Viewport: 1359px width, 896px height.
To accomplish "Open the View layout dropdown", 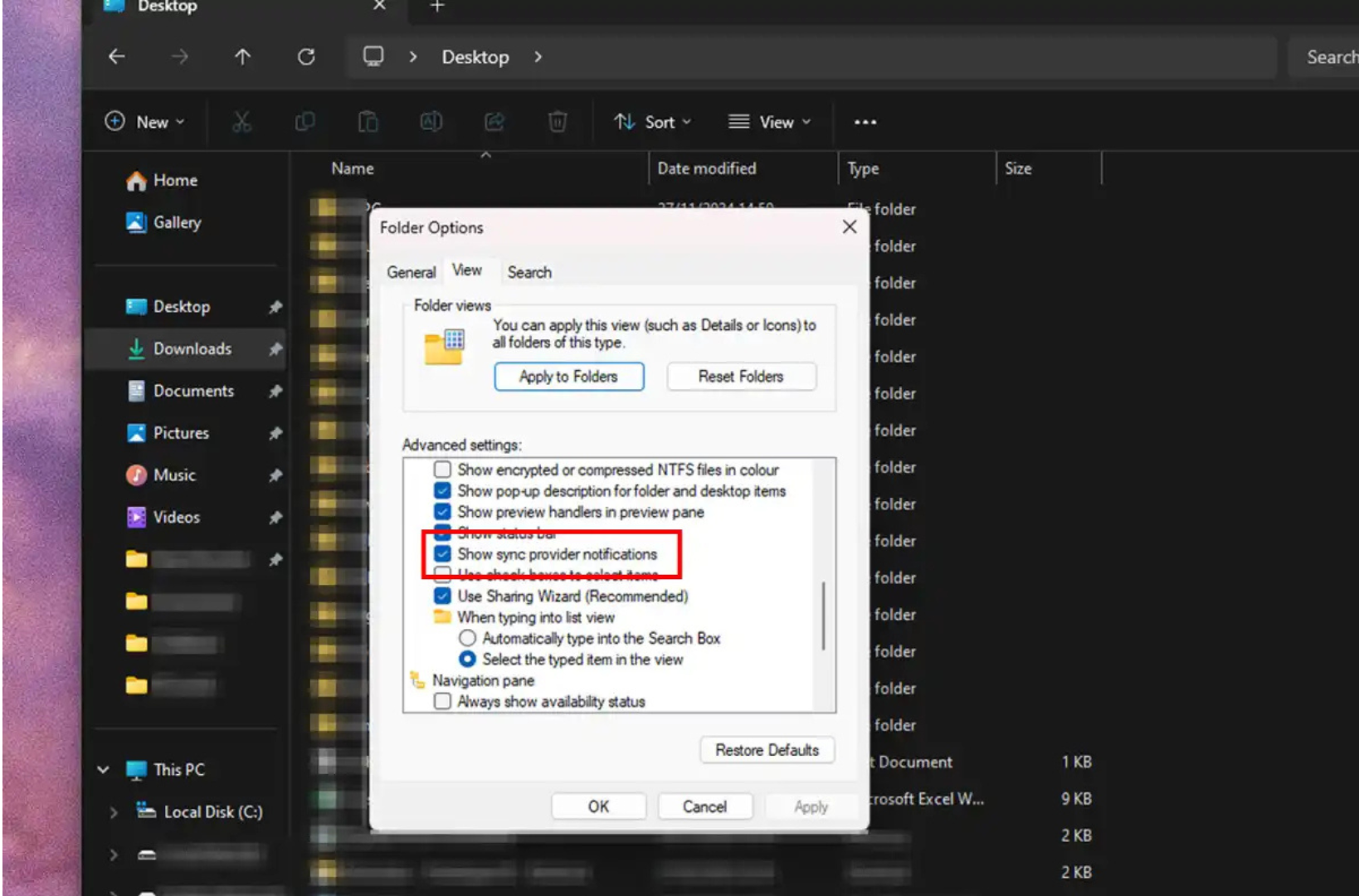I will tap(768, 122).
